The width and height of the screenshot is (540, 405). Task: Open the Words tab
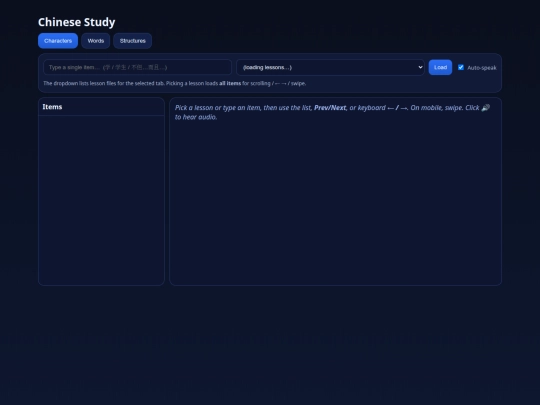[x=96, y=41]
